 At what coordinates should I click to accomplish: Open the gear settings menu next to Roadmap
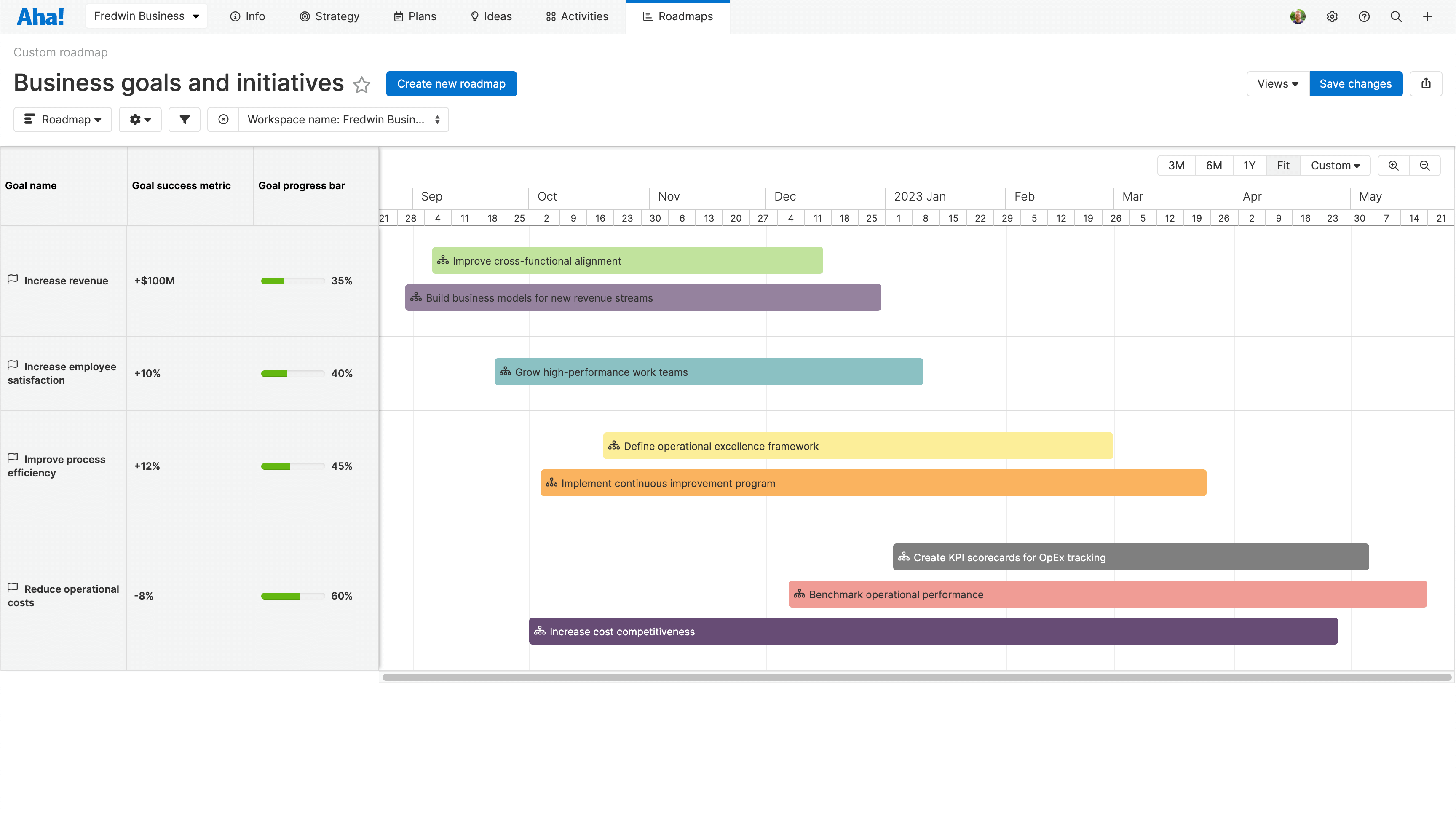point(140,119)
